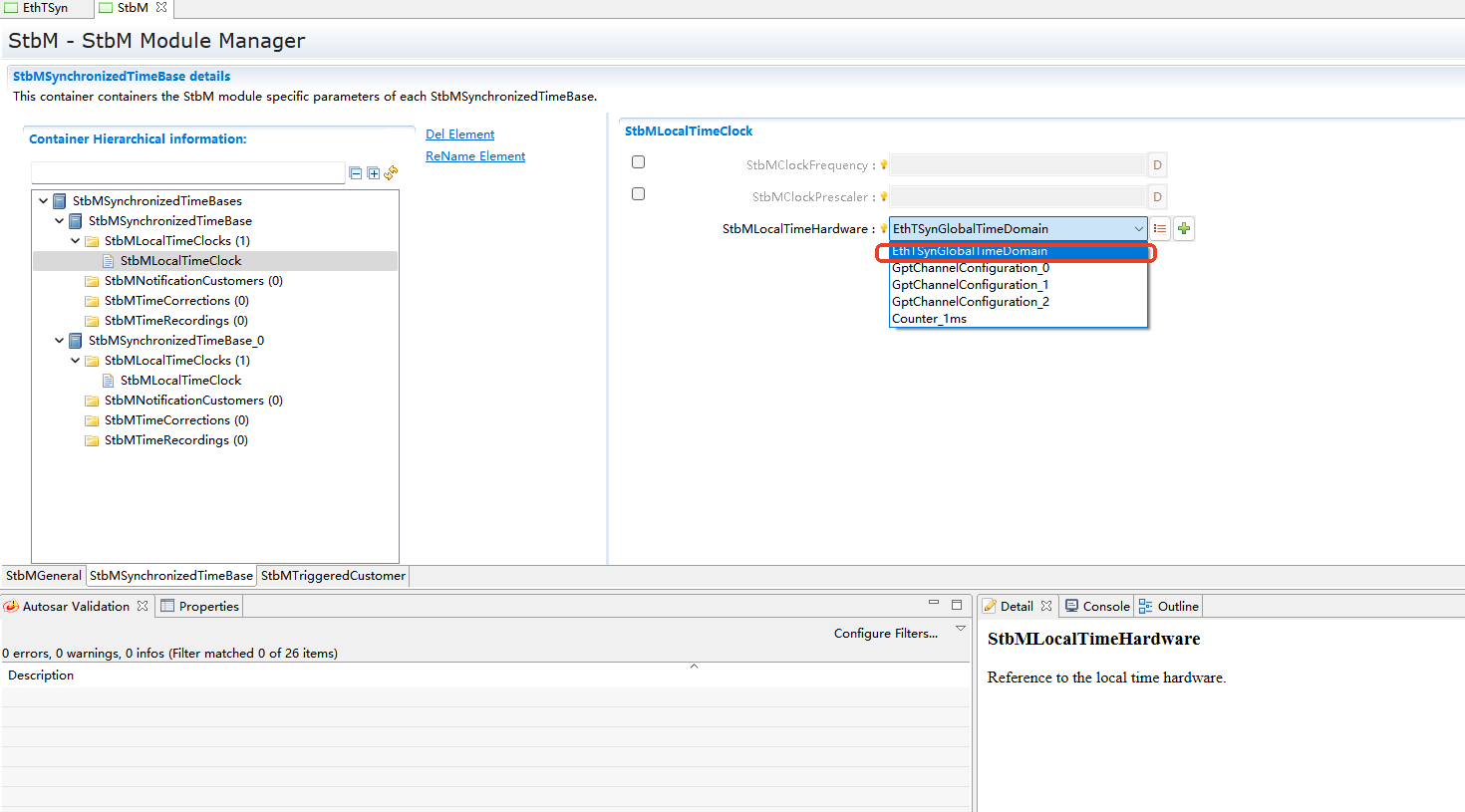
Task: Click the green plus icon beside StbMLocalTimeHardware
Action: (1184, 229)
